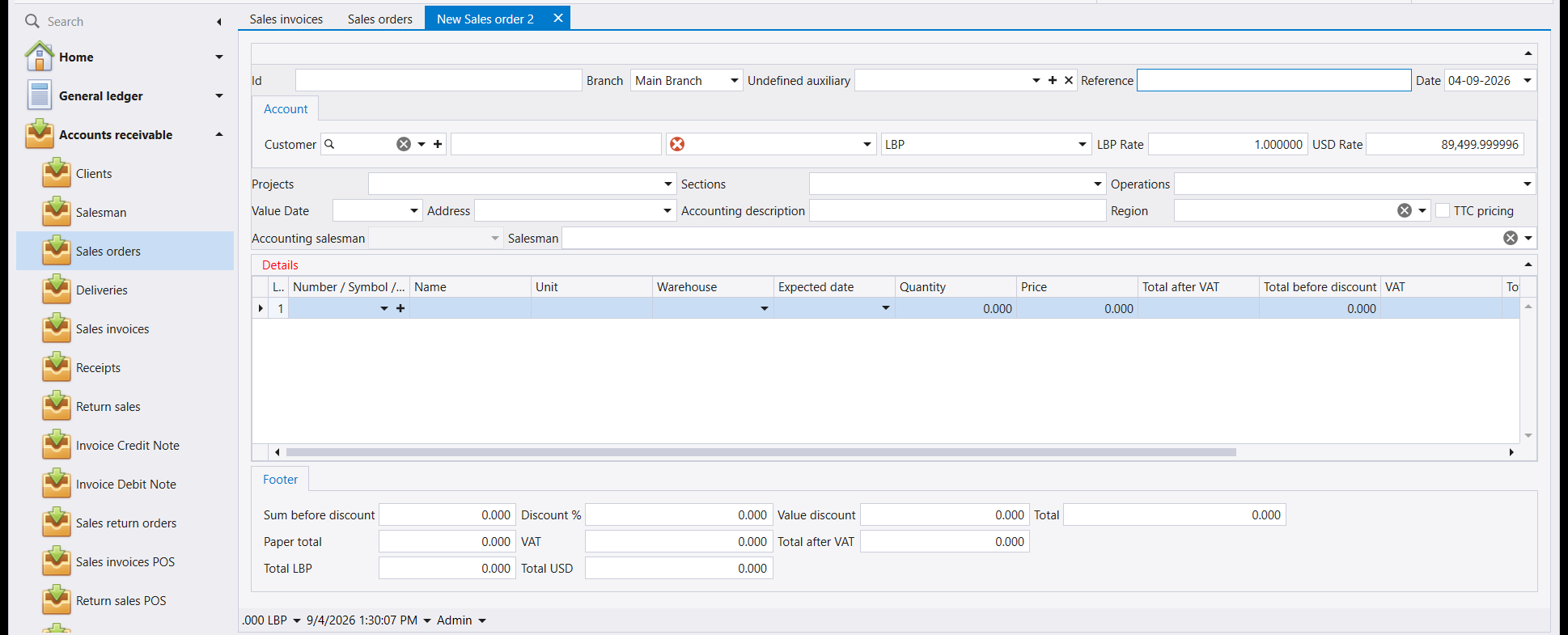Select the Account tab
This screenshot has height=635, width=1568.
(x=286, y=109)
